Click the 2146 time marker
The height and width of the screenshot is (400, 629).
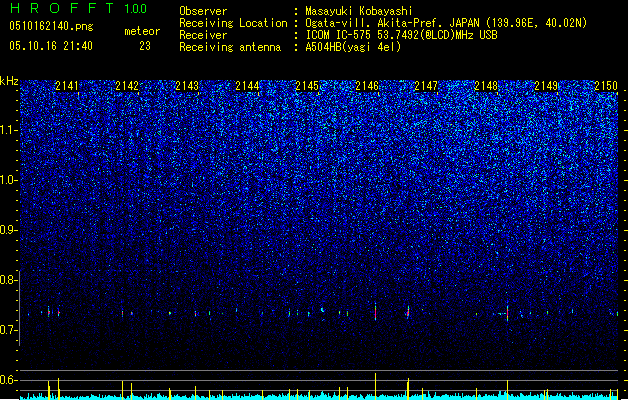click(367, 86)
